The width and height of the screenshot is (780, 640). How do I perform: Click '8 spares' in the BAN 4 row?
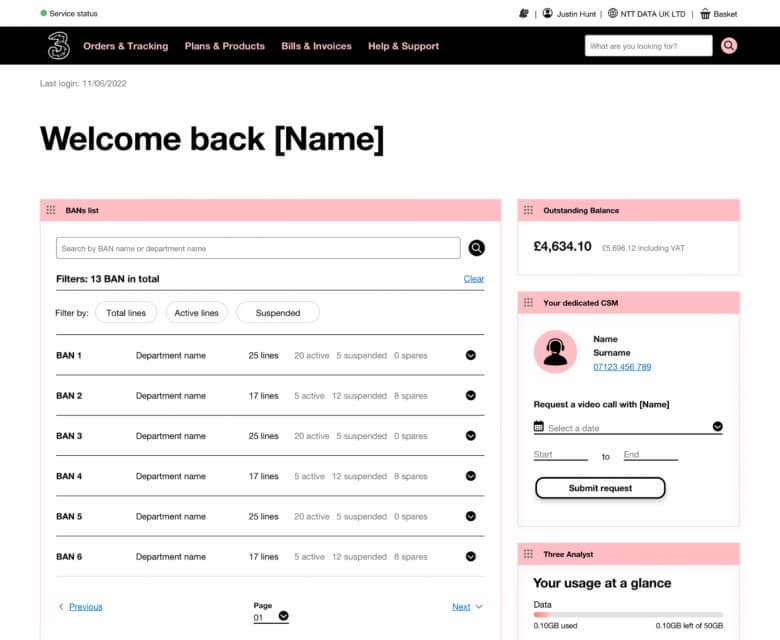point(410,476)
